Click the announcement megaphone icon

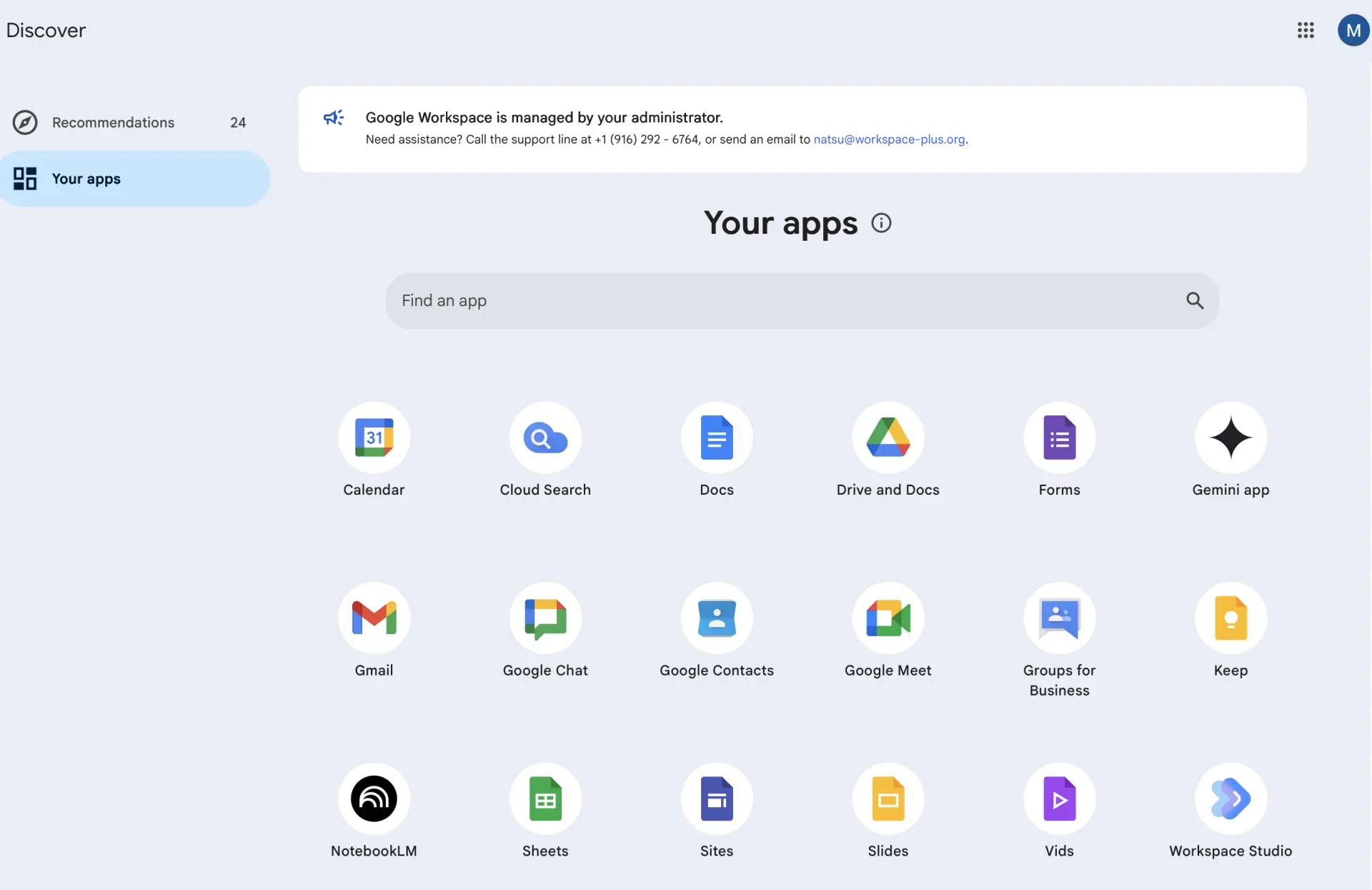click(x=334, y=117)
